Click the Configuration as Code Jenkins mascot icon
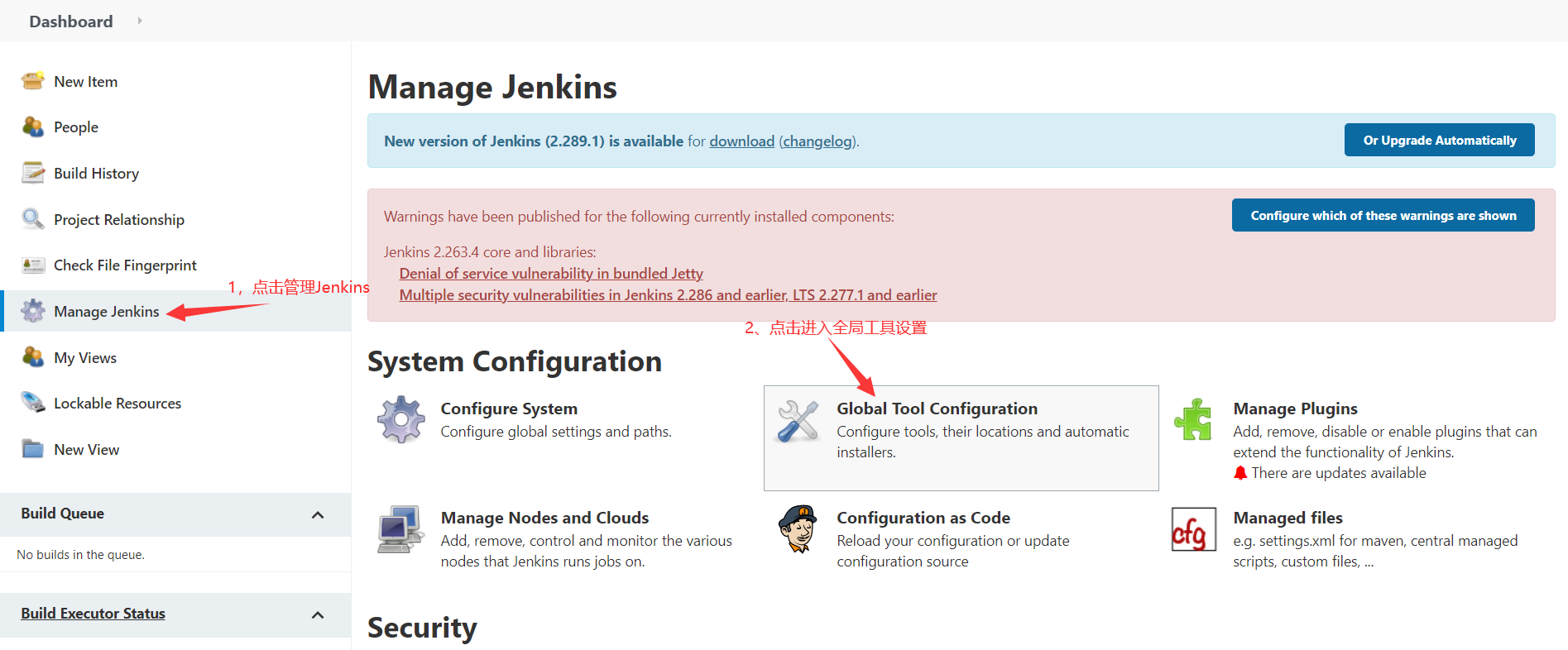1568x650 pixels. (x=798, y=529)
